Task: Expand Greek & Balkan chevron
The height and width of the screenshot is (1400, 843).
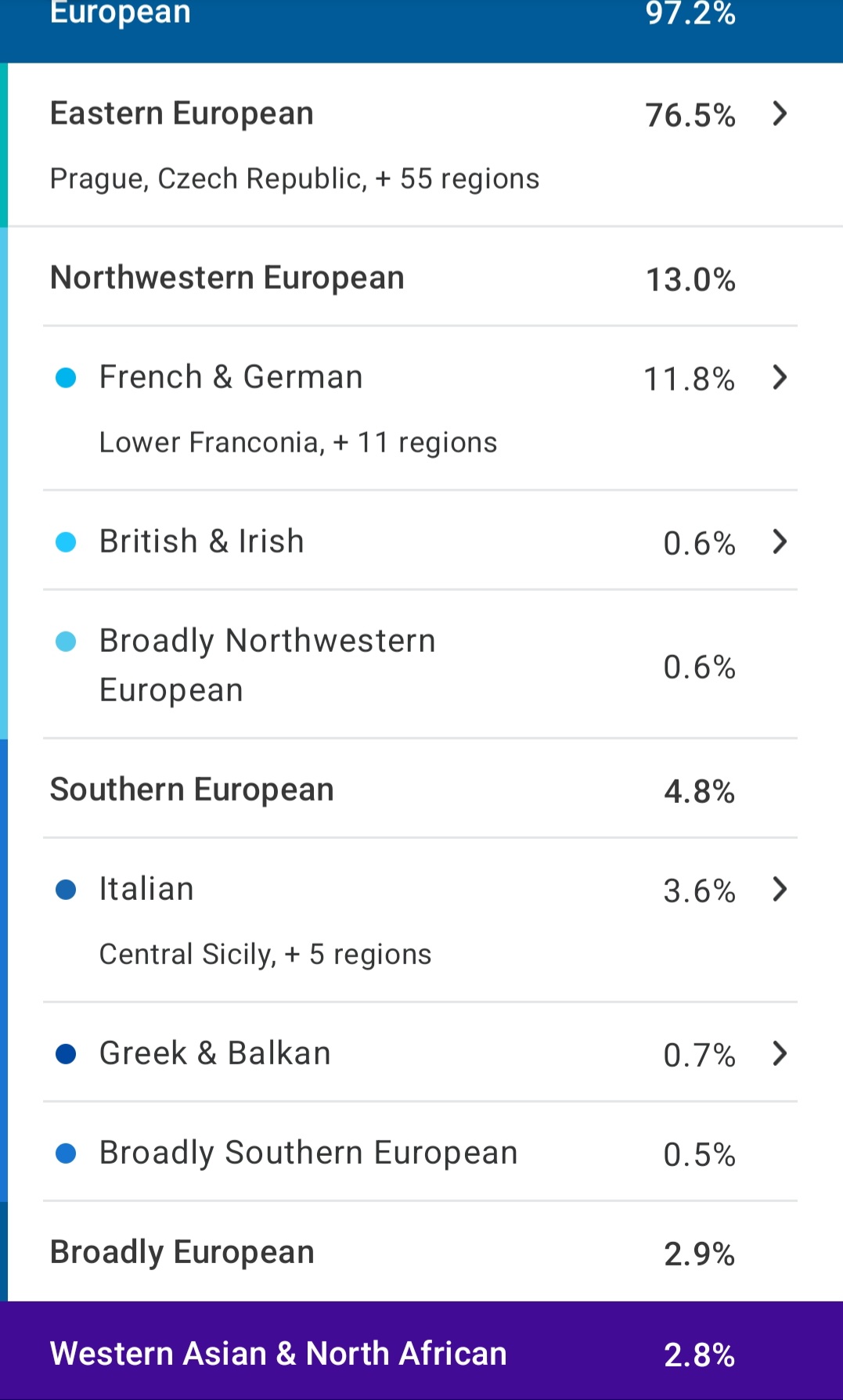Action: coord(779,1053)
